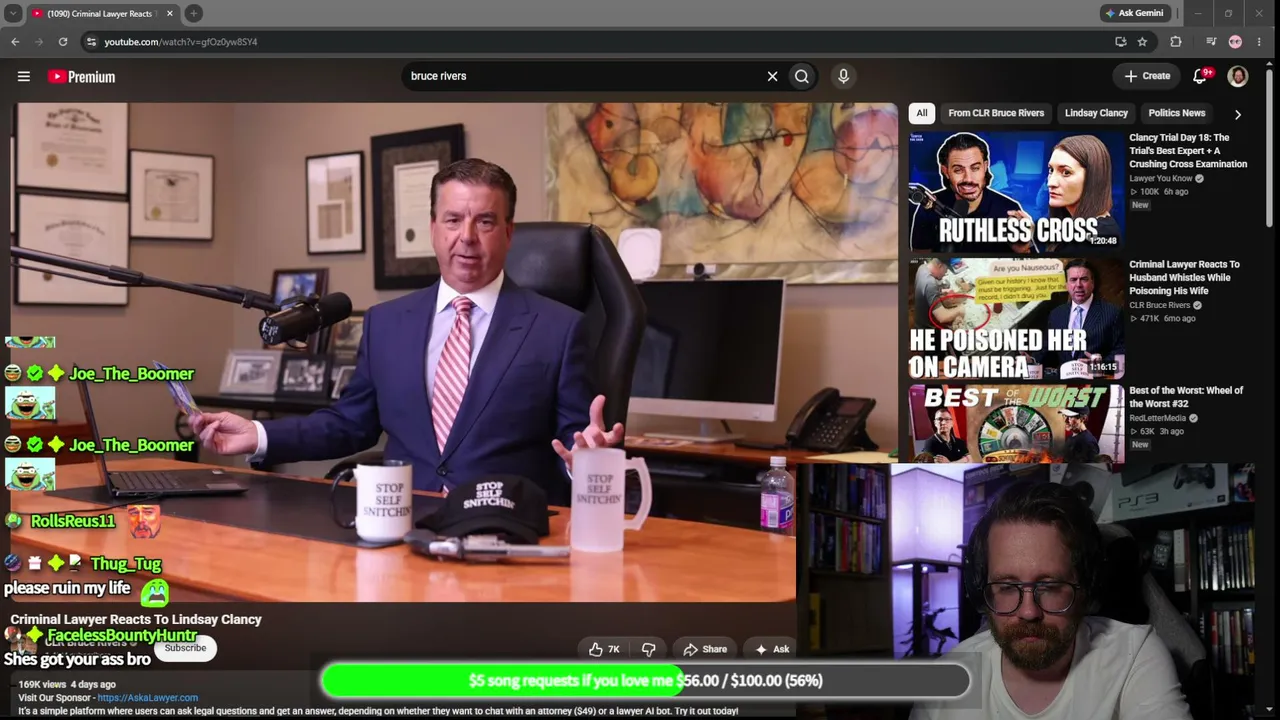The image size is (1280, 720).
Task: Open Wheel of the Worst #32 title
Action: (x=1186, y=397)
